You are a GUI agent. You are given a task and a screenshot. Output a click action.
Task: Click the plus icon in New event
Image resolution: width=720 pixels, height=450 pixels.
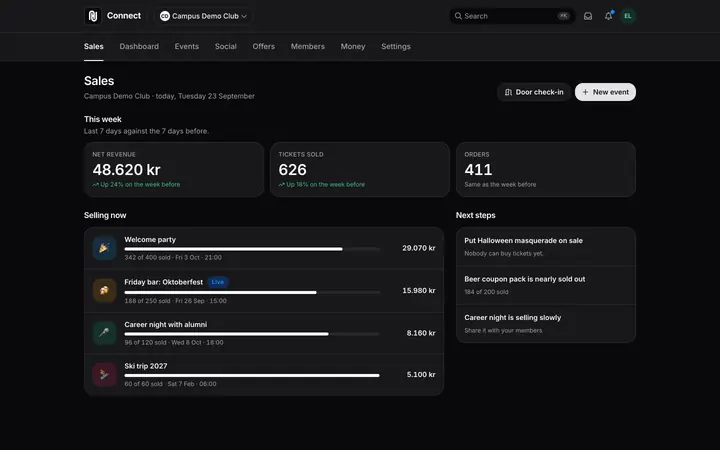pyautogui.click(x=585, y=92)
